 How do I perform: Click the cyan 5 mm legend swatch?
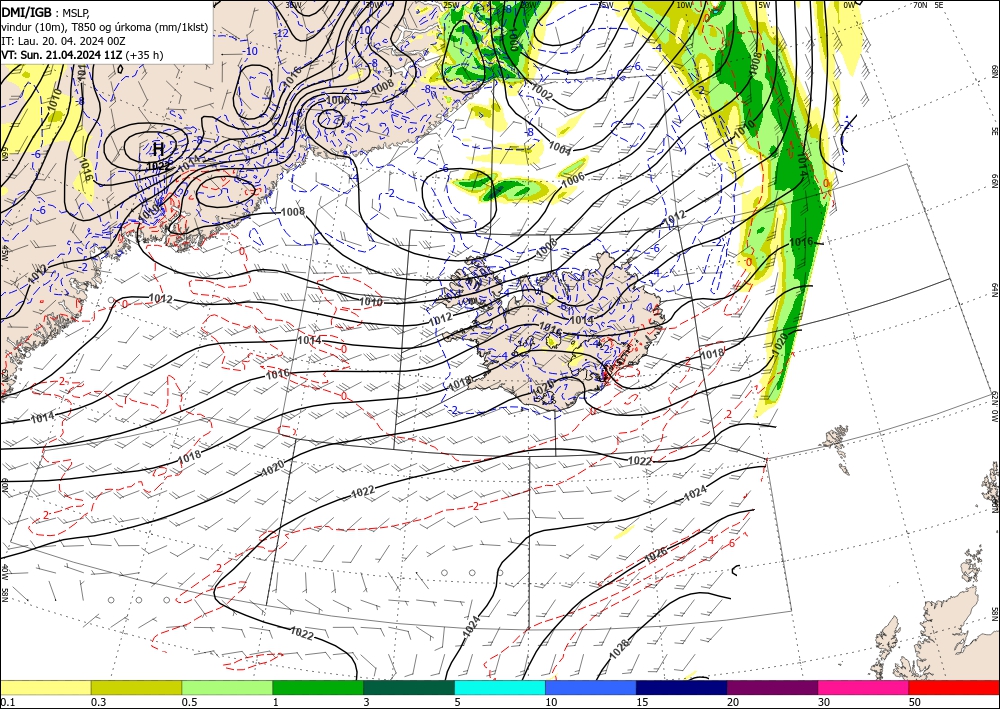click(x=500, y=687)
